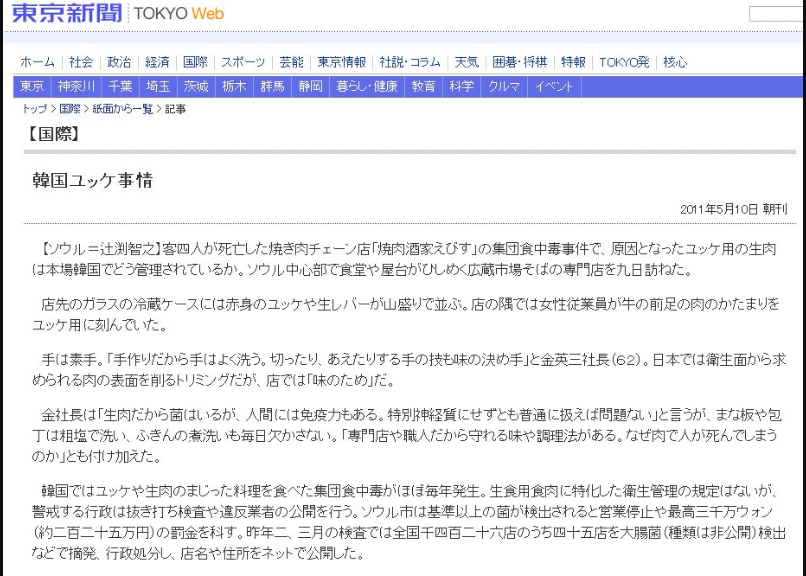
Task: Switch to the 国際 tab
Action: pyautogui.click(x=196, y=61)
